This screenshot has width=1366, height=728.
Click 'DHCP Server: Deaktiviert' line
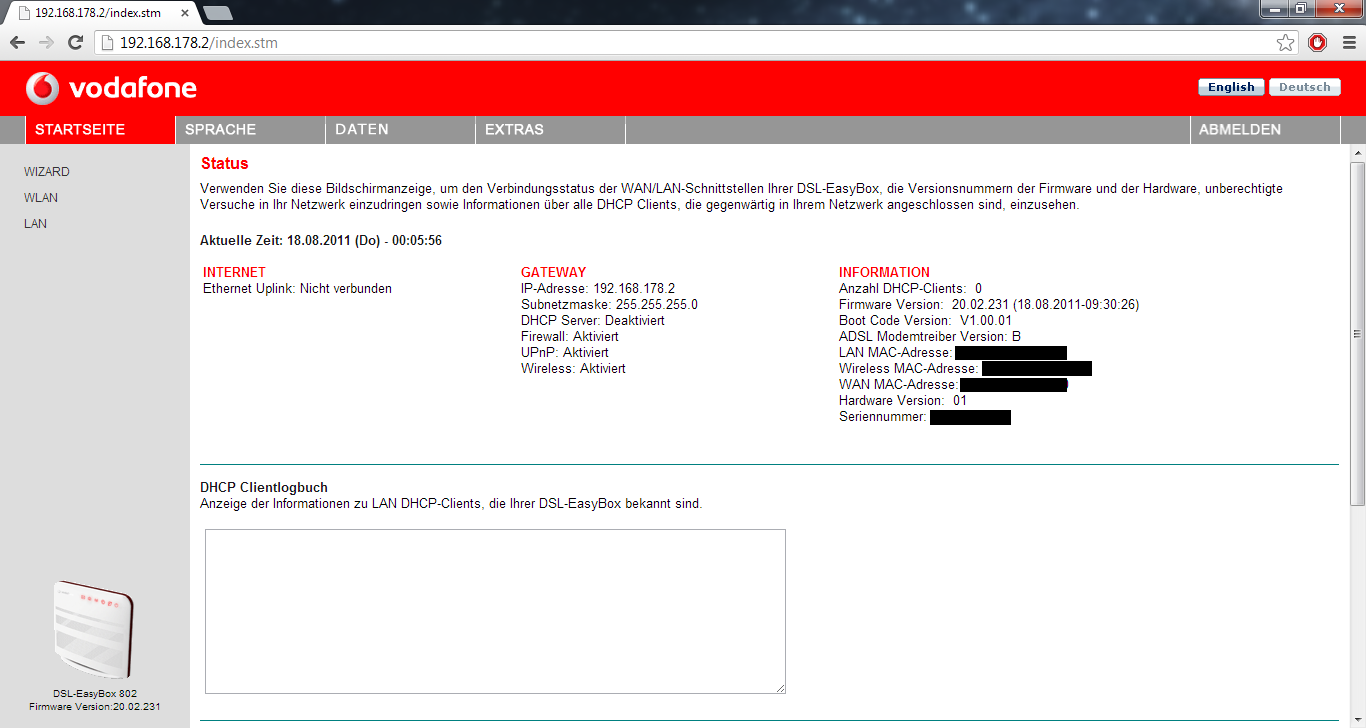pyautogui.click(x=592, y=321)
